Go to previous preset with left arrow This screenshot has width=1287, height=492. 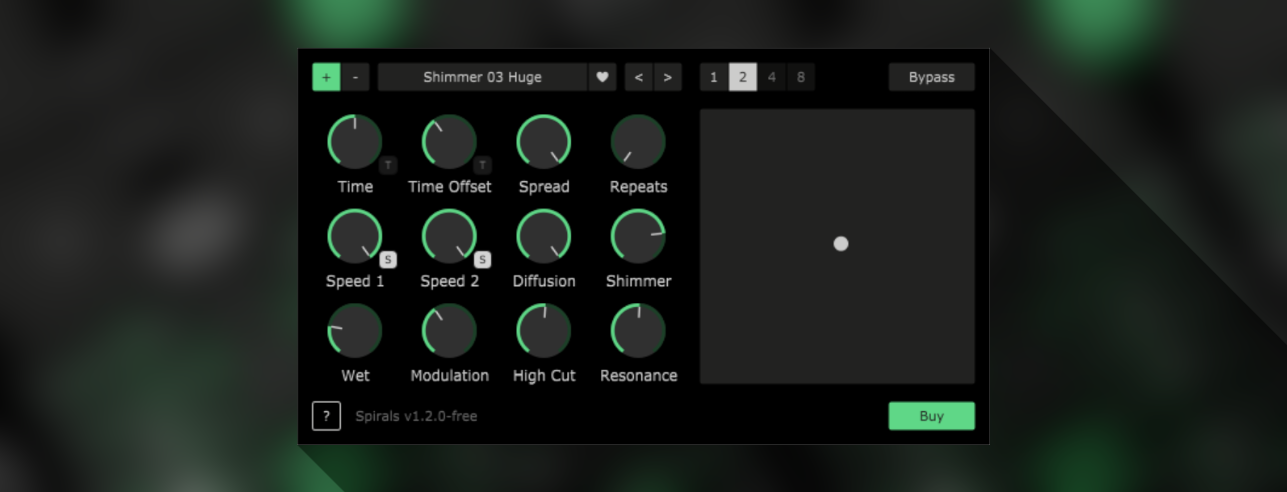[639, 77]
